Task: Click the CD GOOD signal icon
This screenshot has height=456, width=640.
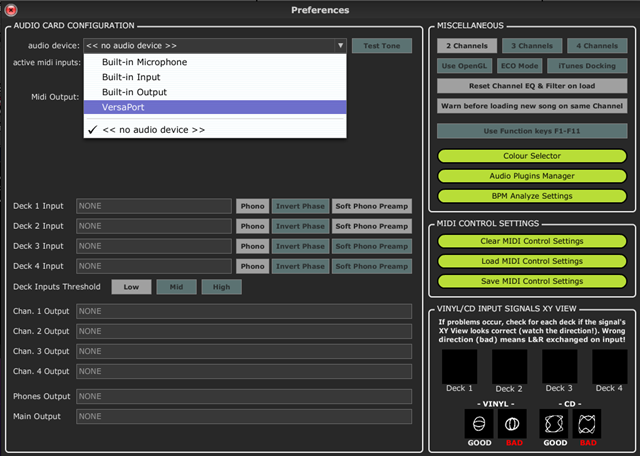Action: point(554,423)
